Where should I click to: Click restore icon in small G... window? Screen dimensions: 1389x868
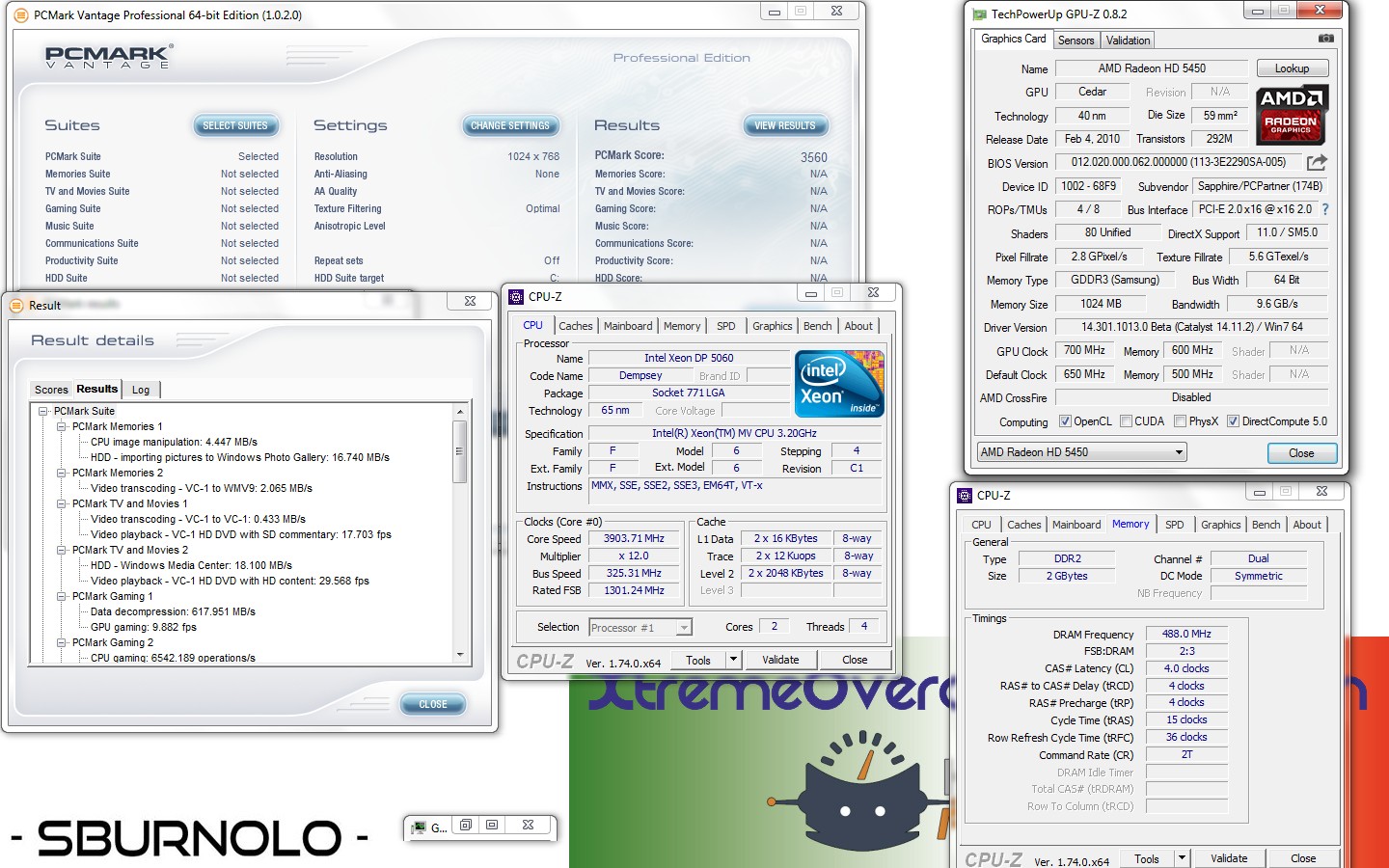(x=466, y=825)
